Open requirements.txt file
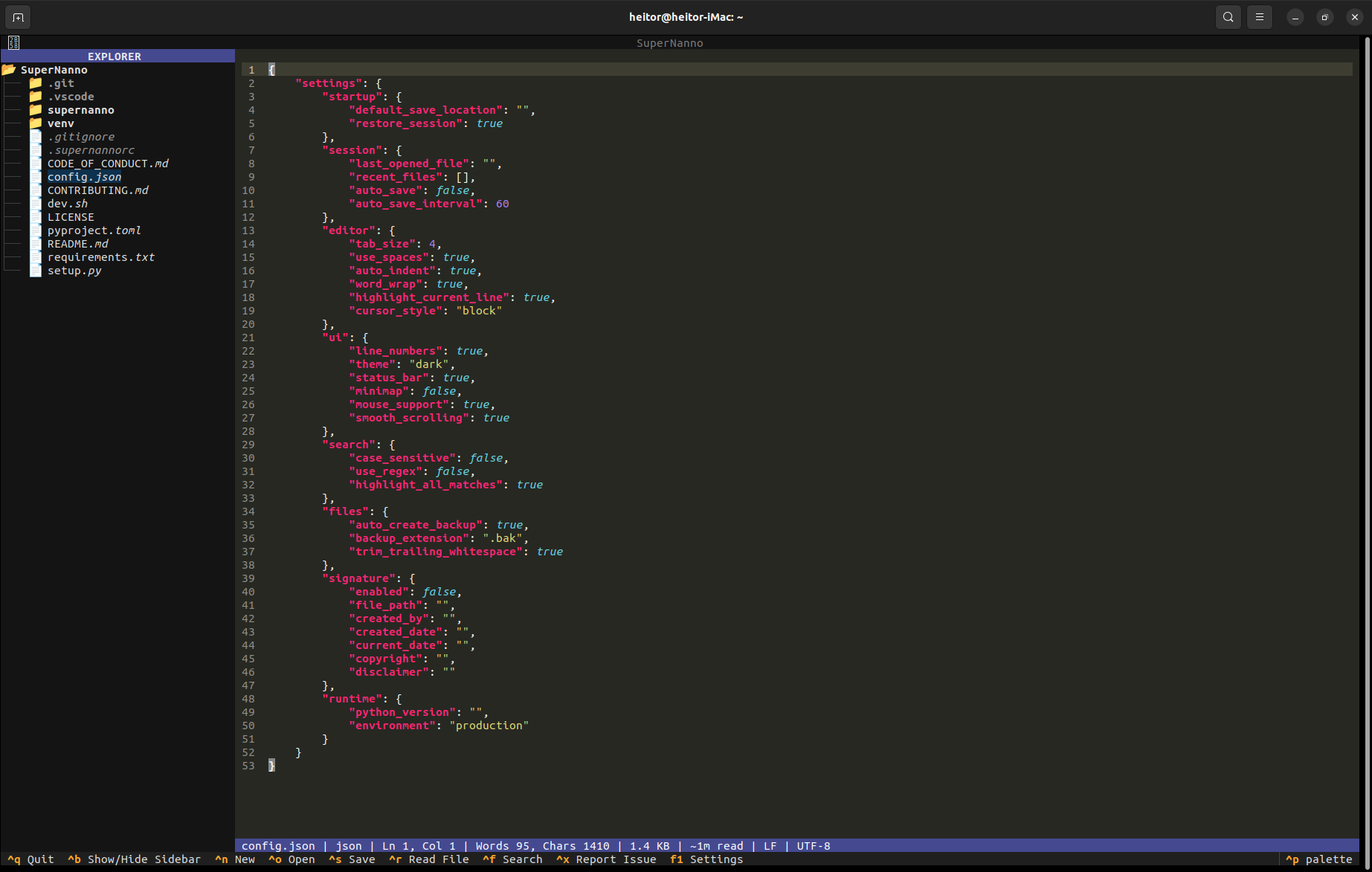 [101, 257]
